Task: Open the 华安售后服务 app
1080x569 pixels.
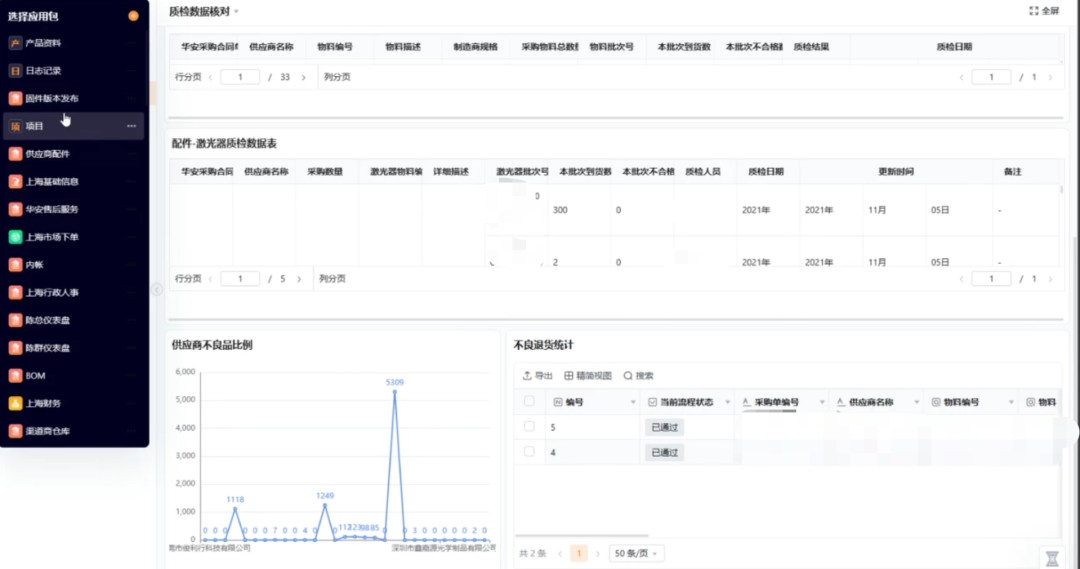Action: tap(74, 209)
